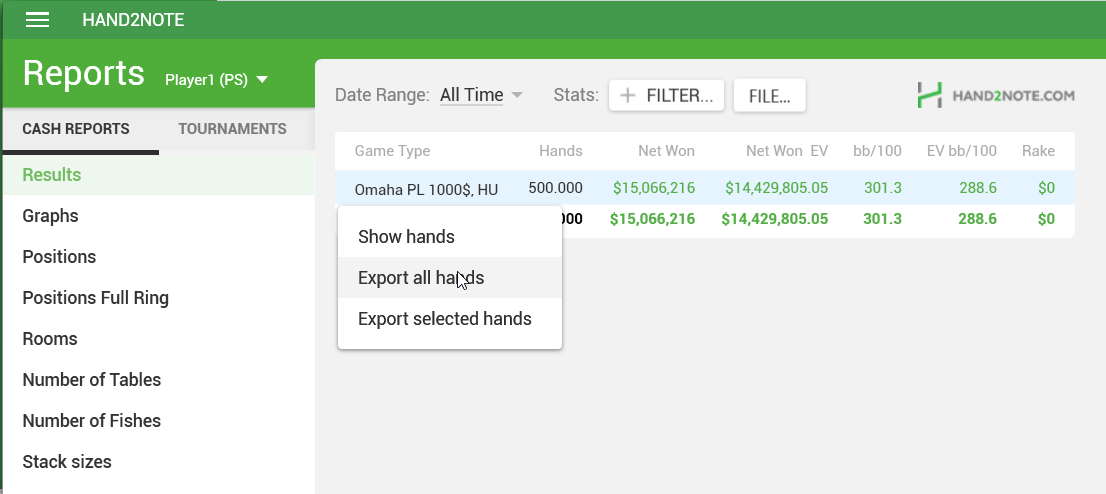The width and height of the screenshot is (1106, 494).
Task: Choose Export all hands menu entry
Action: tap(421, 278)
